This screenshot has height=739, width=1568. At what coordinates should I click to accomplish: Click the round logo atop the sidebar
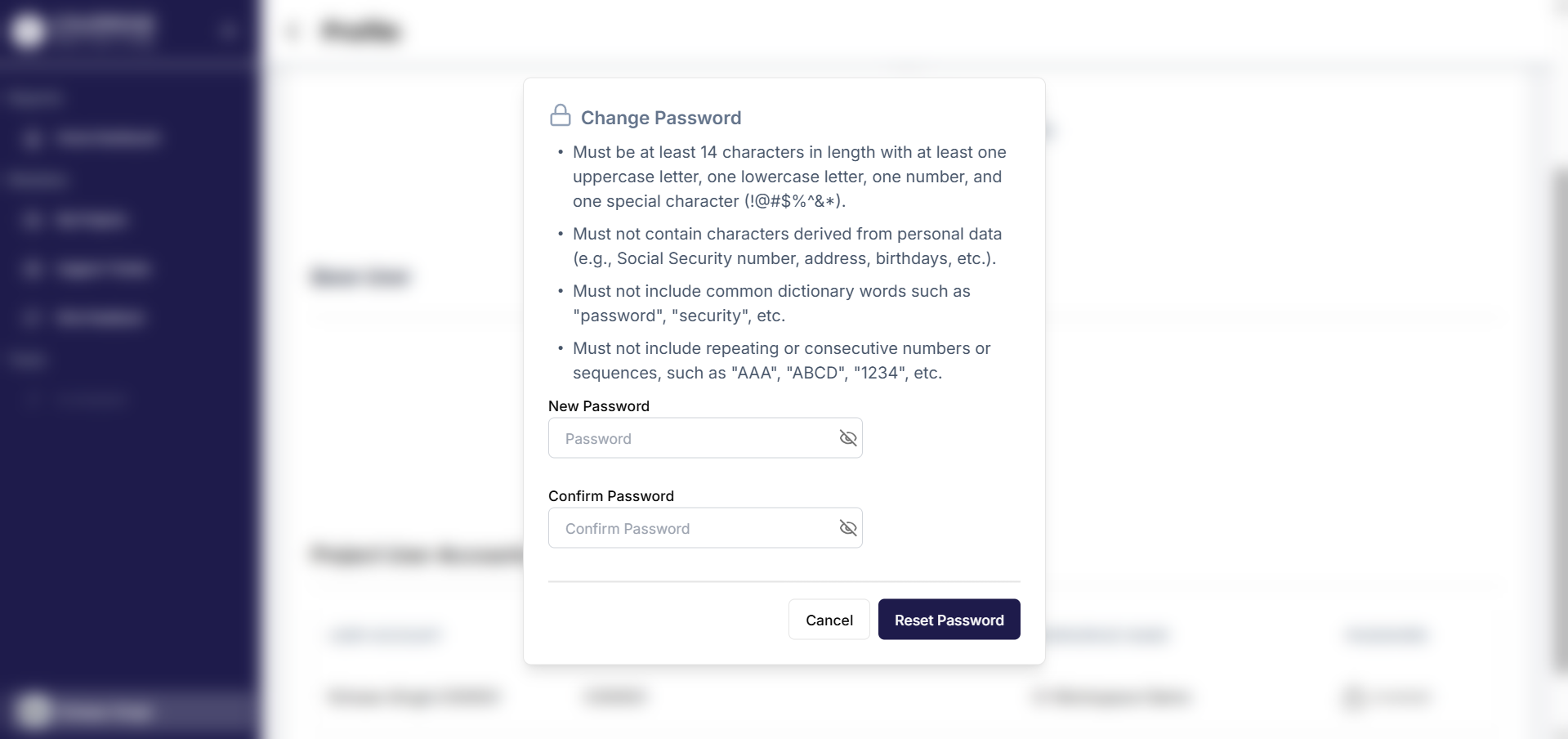29,31
